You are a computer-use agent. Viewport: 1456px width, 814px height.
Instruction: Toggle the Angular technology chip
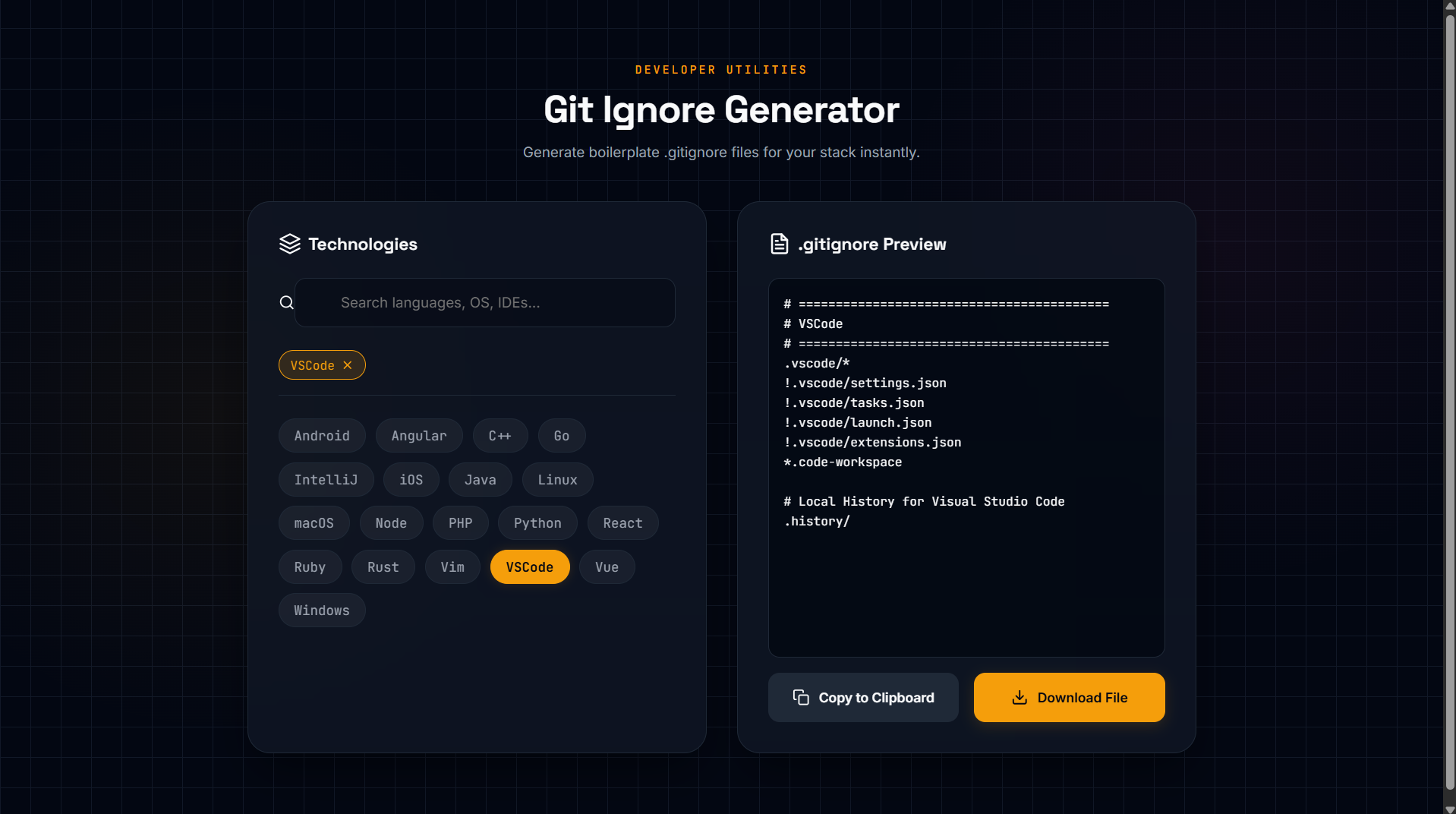click(x=419, y=436)
